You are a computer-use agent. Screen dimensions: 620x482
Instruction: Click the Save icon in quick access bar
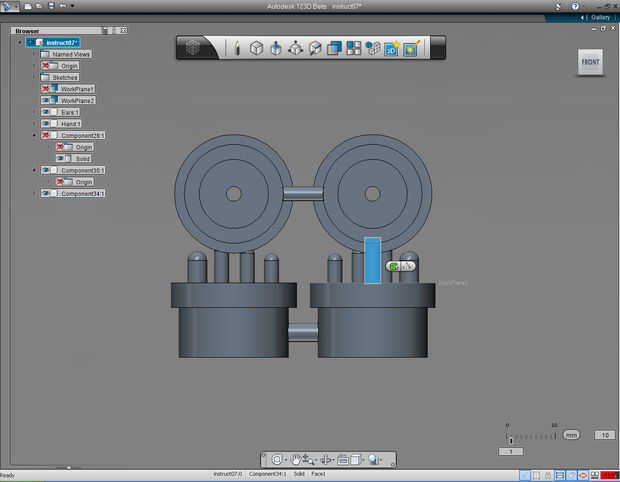pos(51,6)
